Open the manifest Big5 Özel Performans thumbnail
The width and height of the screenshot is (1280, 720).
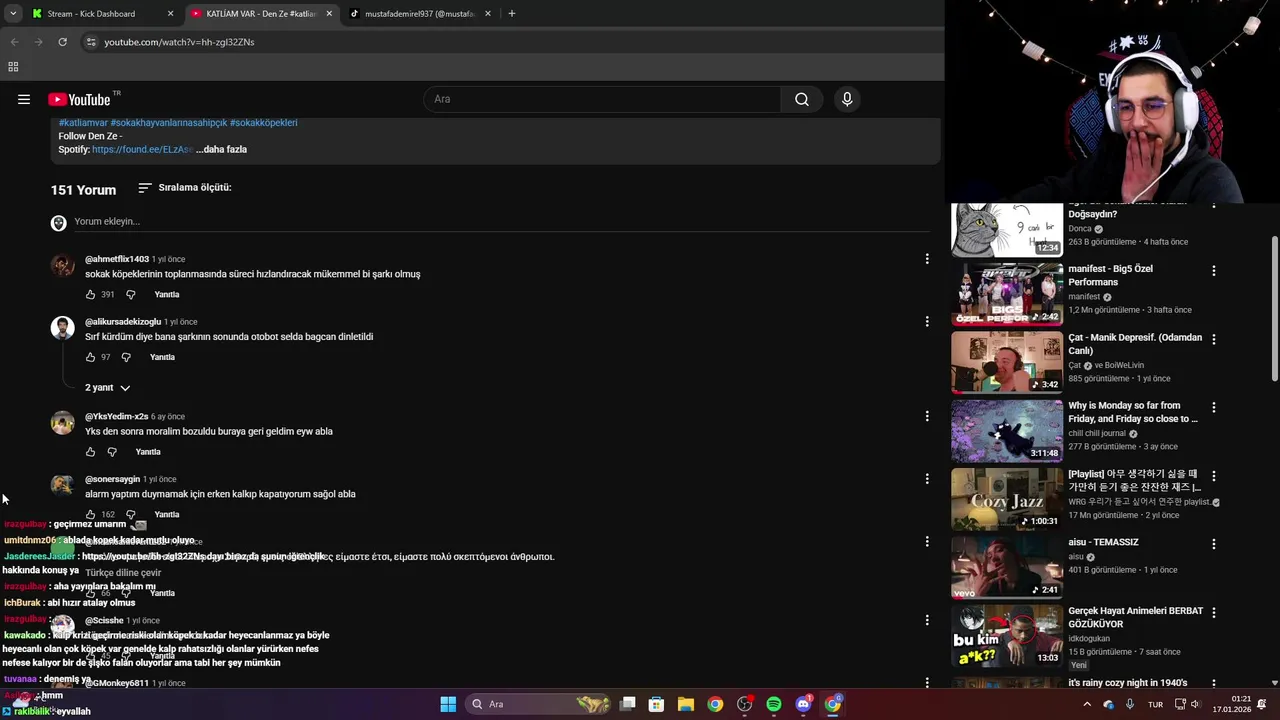(1007, 294)
